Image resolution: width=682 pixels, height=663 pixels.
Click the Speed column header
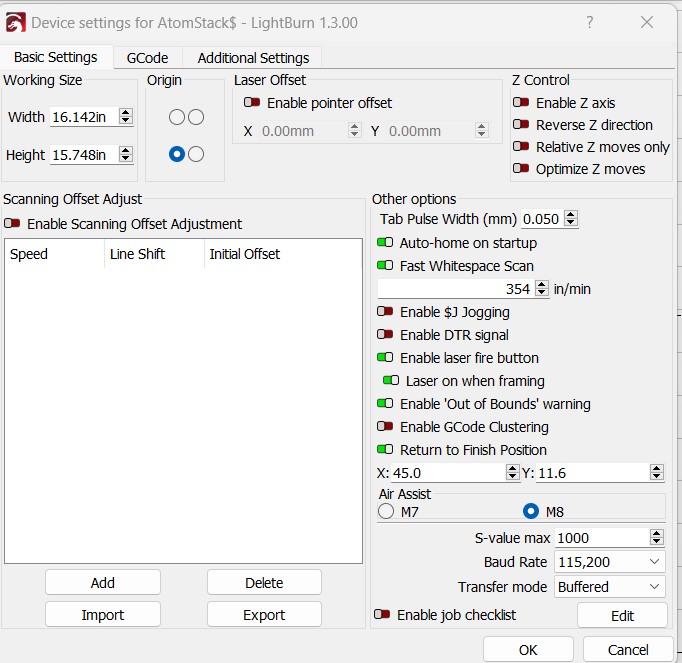pyautogui.click(x=55, y=254)
